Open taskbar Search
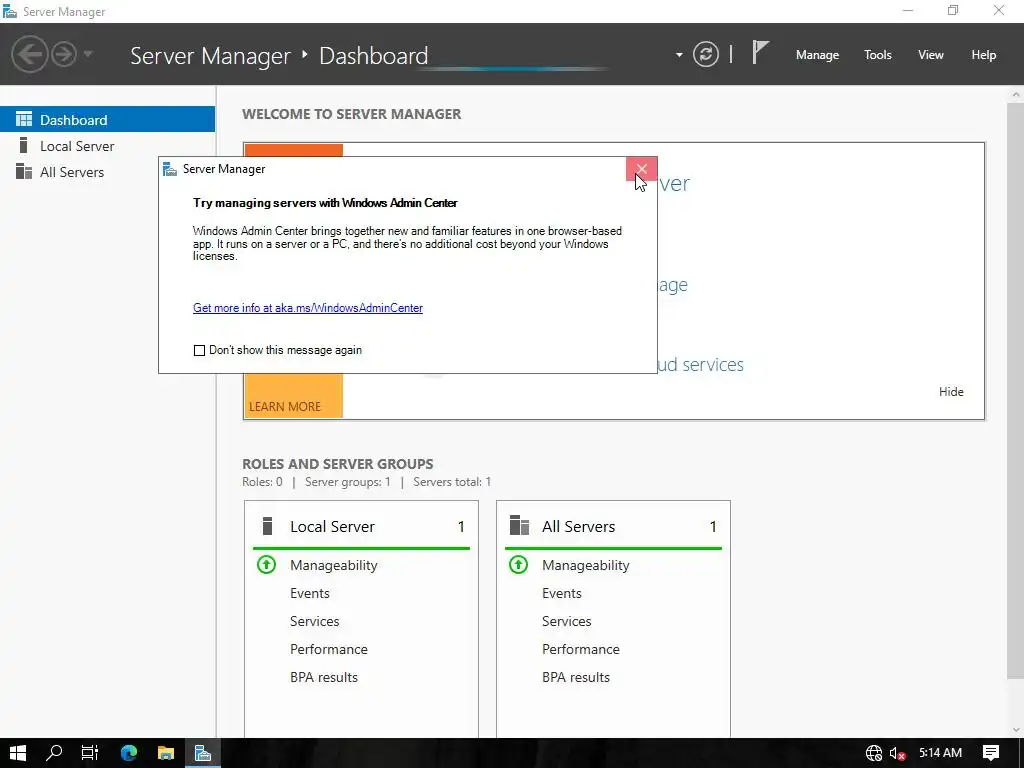The height and width of the screenshot is (768, 1024). point(54,753)
